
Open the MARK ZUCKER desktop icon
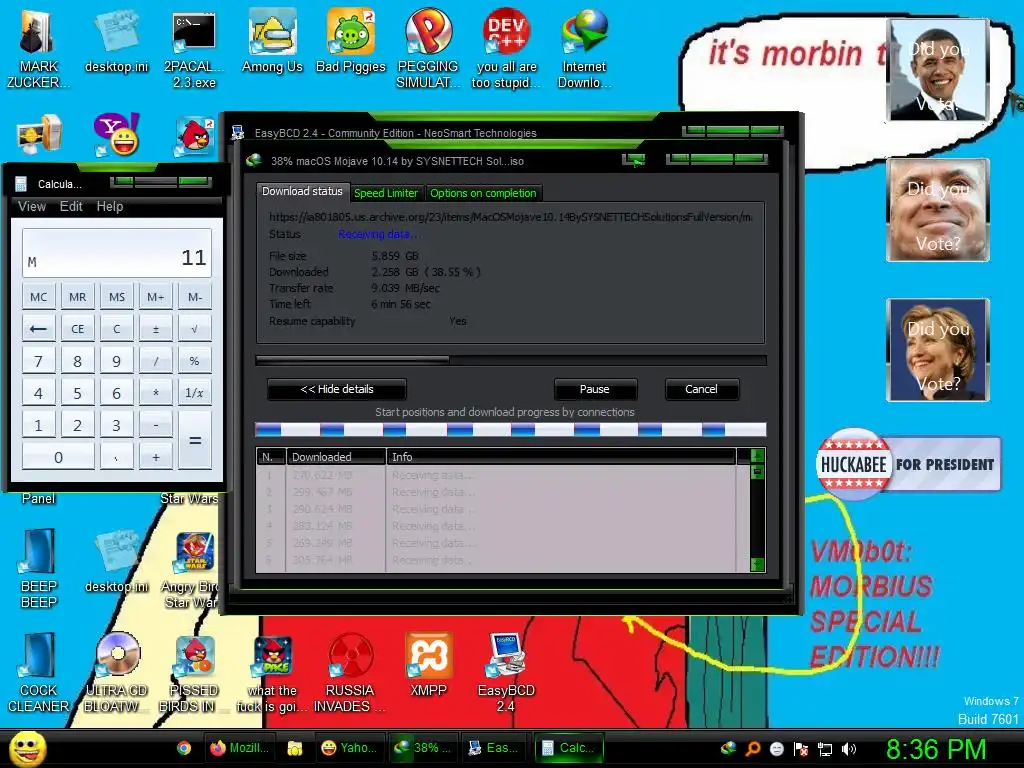coord(37,47)
